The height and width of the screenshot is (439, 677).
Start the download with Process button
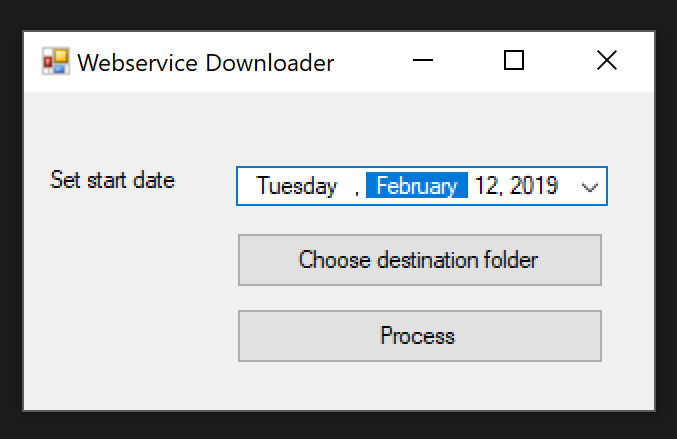tap(419, 336)
